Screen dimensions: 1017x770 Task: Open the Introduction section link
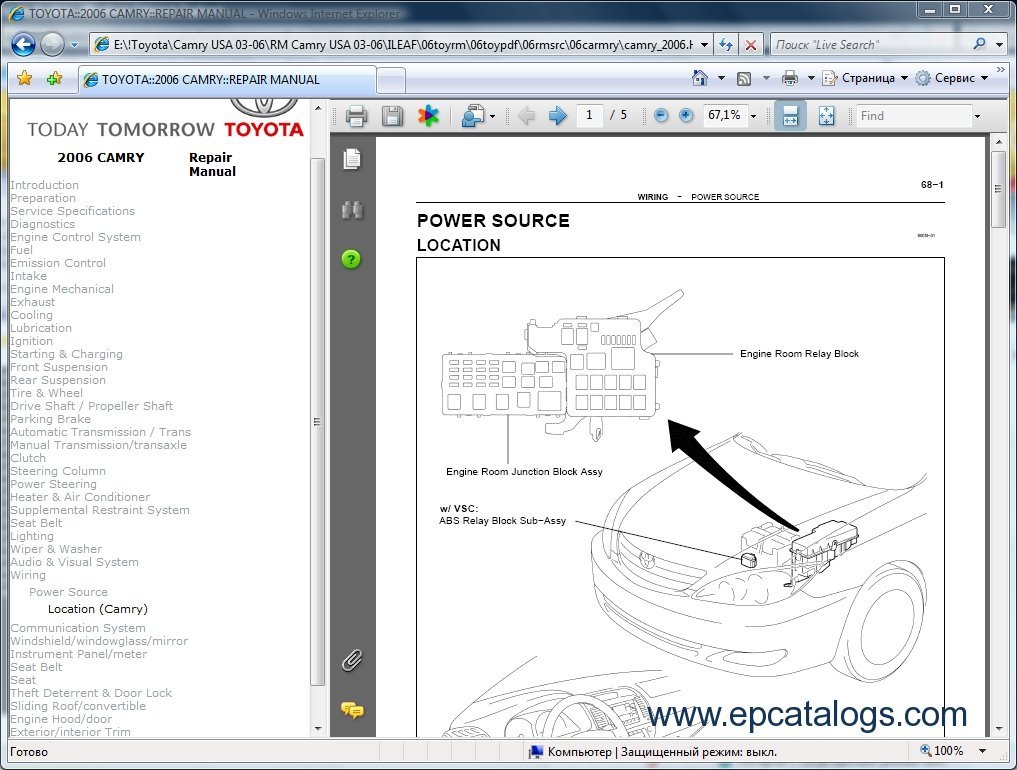coord(44,185)
